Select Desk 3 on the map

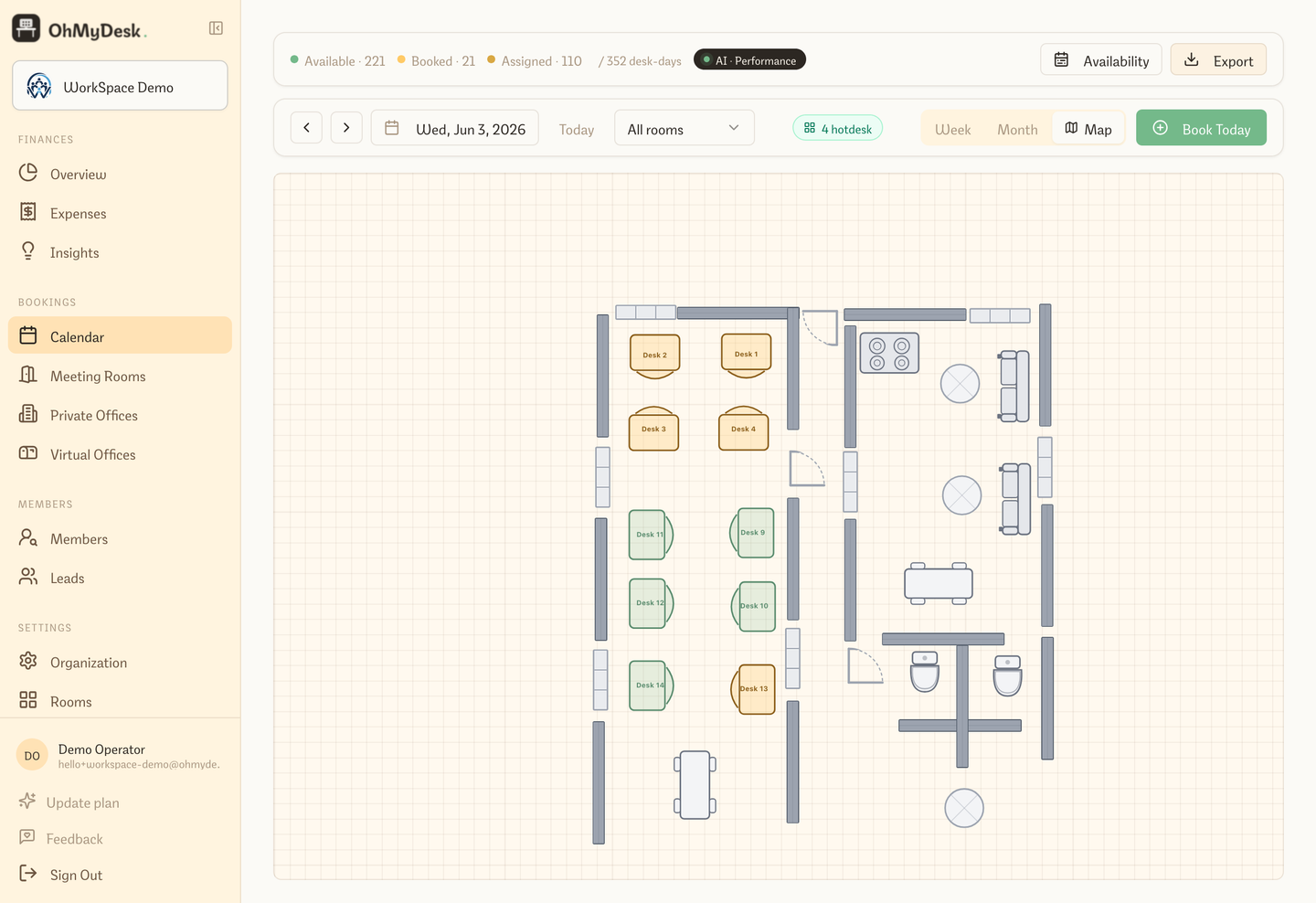coord(653,429)
